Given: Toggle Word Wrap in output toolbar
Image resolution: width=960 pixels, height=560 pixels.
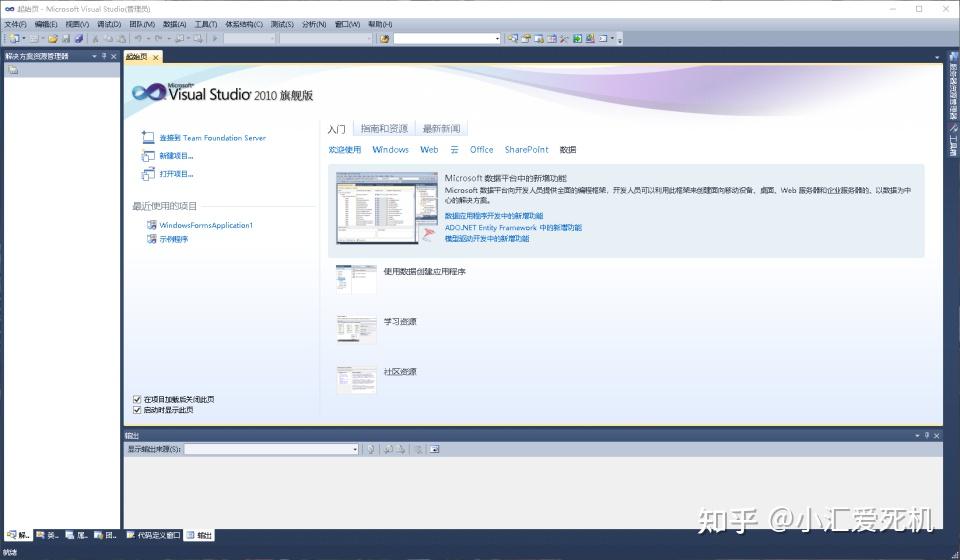Looking at the screenshot, I should pos(434,449).
